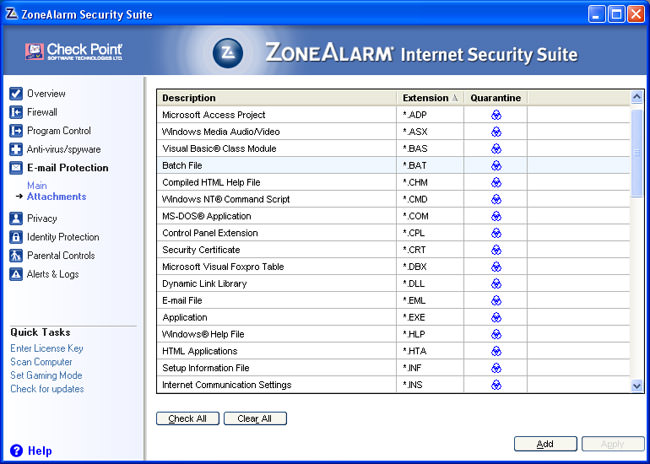The image size is (650, 464).
Task: Open the Enter License Key link
Action: [x=47, y=348]
